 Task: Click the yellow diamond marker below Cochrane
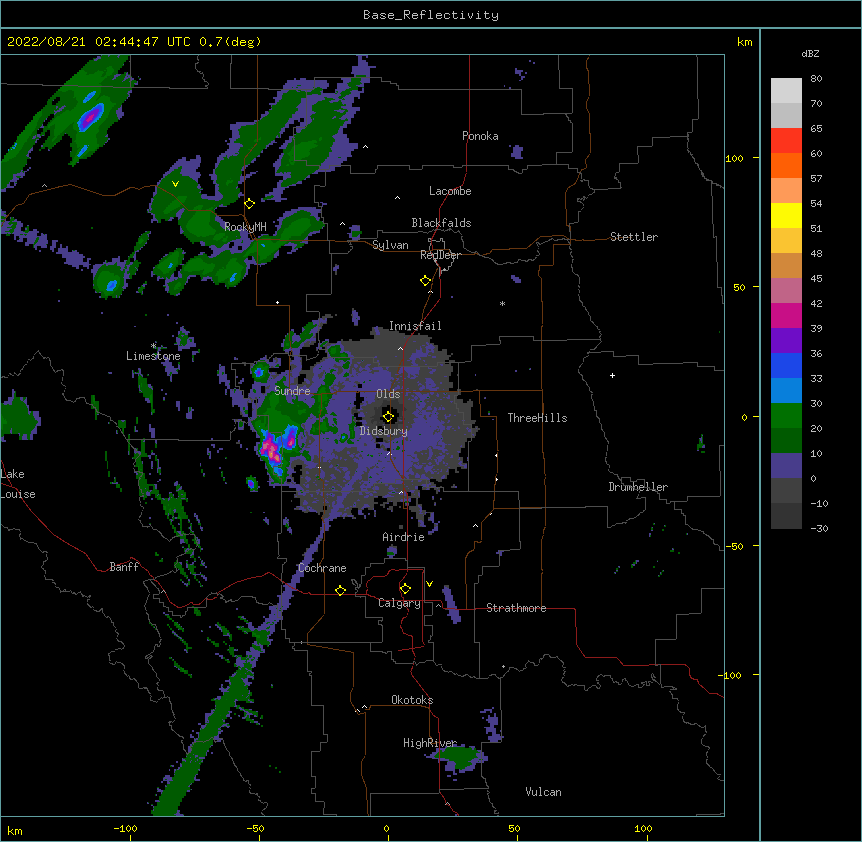[x=340, y=590]
